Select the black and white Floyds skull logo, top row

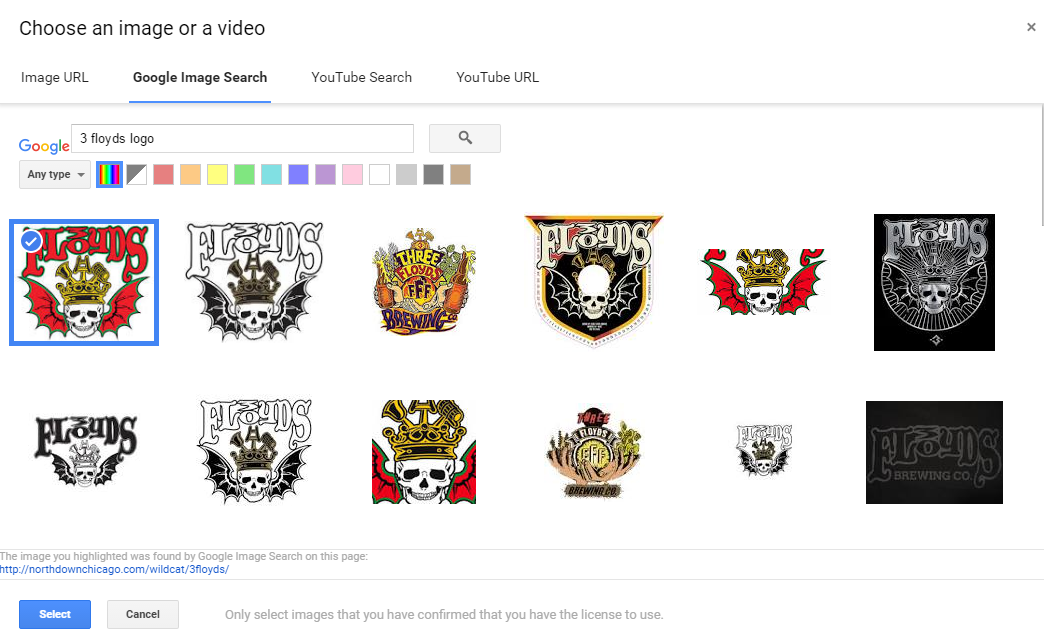coord(254,282)
